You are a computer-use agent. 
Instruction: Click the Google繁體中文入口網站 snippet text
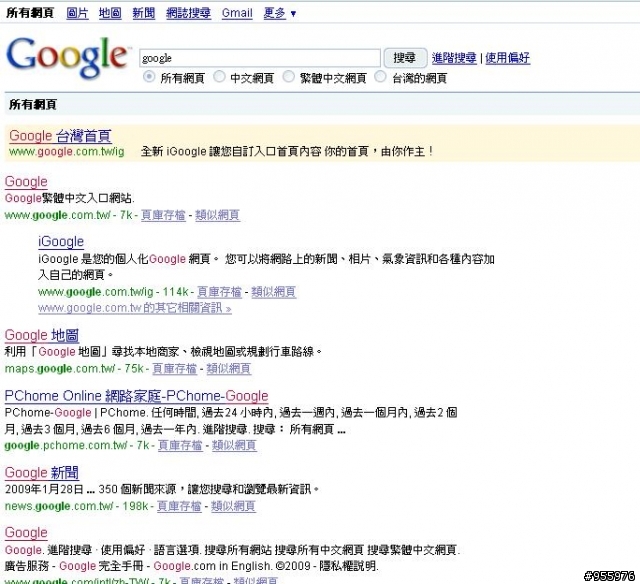pos(69,198)
